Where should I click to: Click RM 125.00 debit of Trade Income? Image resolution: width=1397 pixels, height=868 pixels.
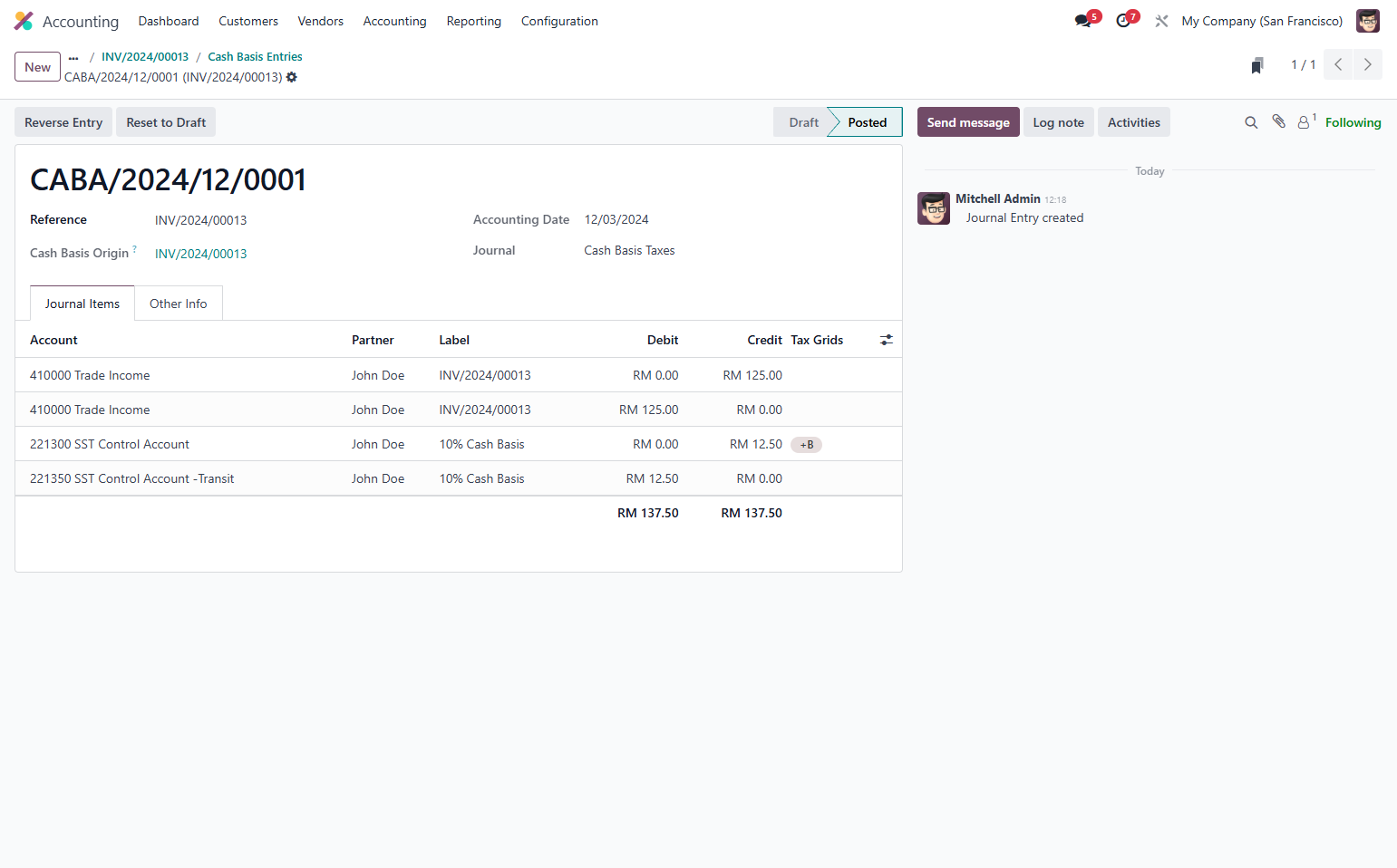coord(649,410)
